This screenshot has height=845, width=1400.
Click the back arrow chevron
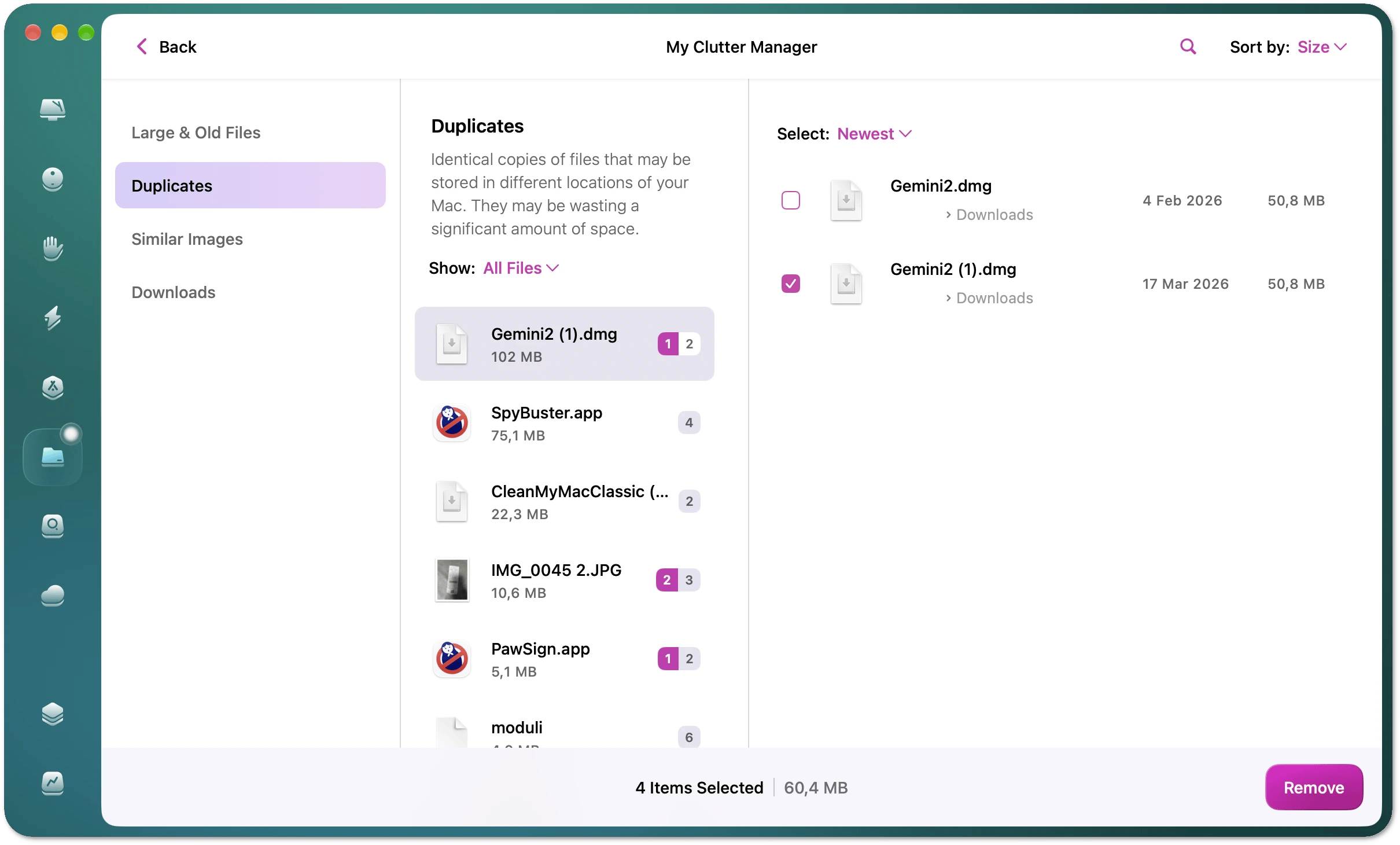[142, 46]
